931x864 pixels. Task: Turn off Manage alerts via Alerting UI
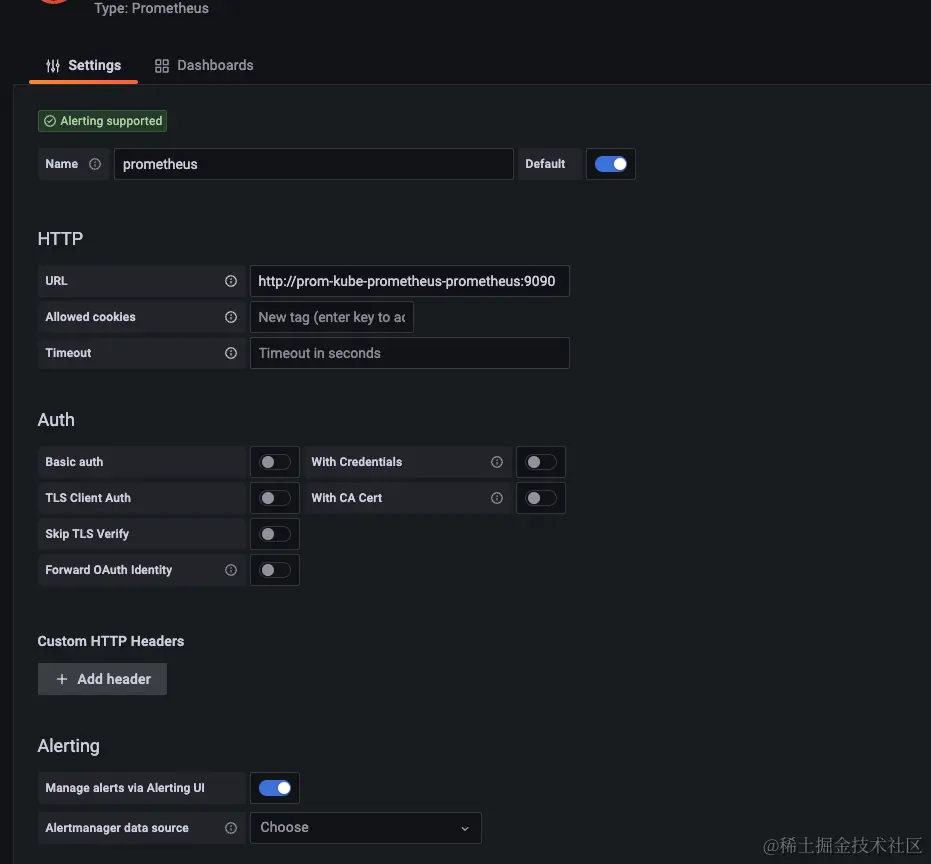pyautogui.click(x=275, y=788)
